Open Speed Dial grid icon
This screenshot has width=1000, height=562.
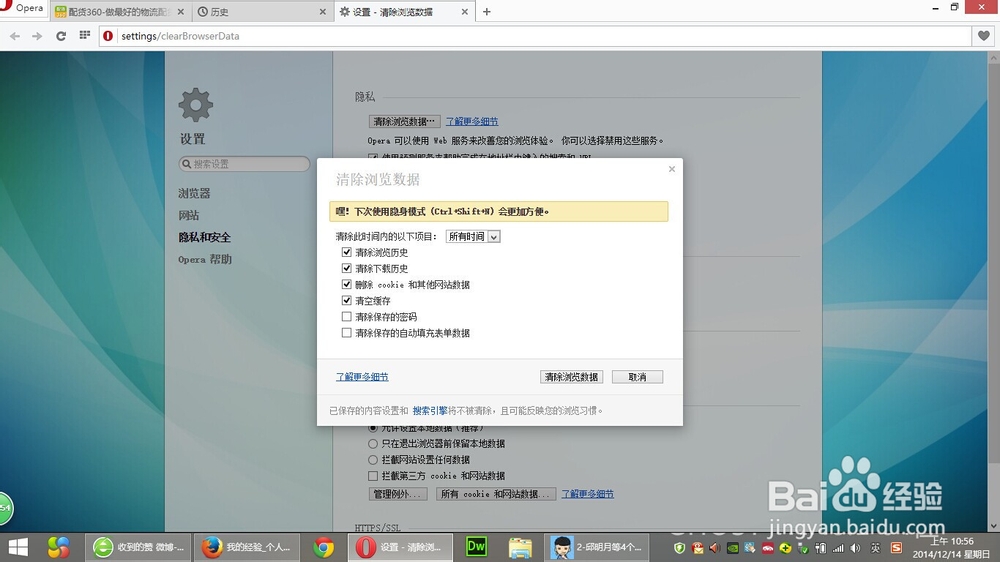point(84,36)
